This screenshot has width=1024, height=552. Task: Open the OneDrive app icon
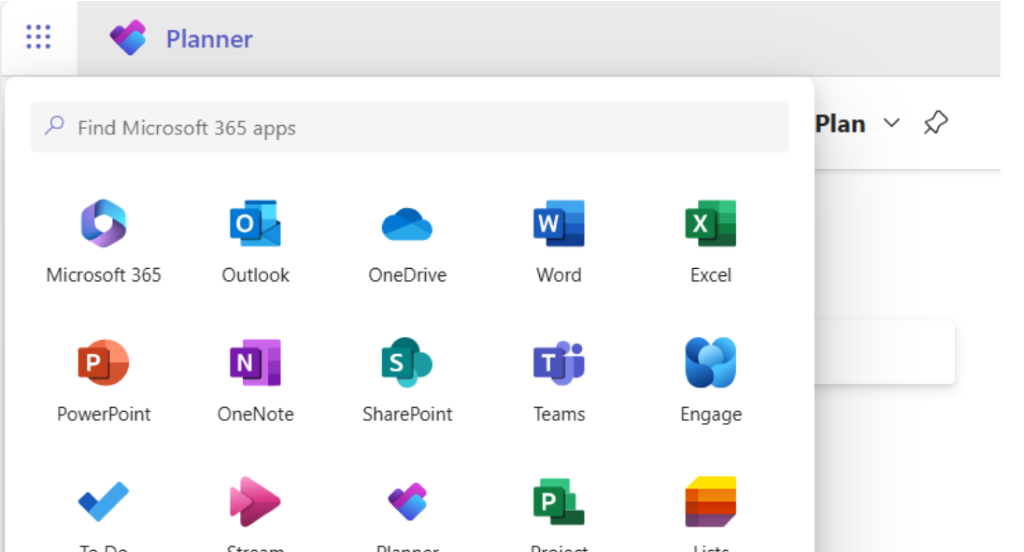(x=407, y=224)
